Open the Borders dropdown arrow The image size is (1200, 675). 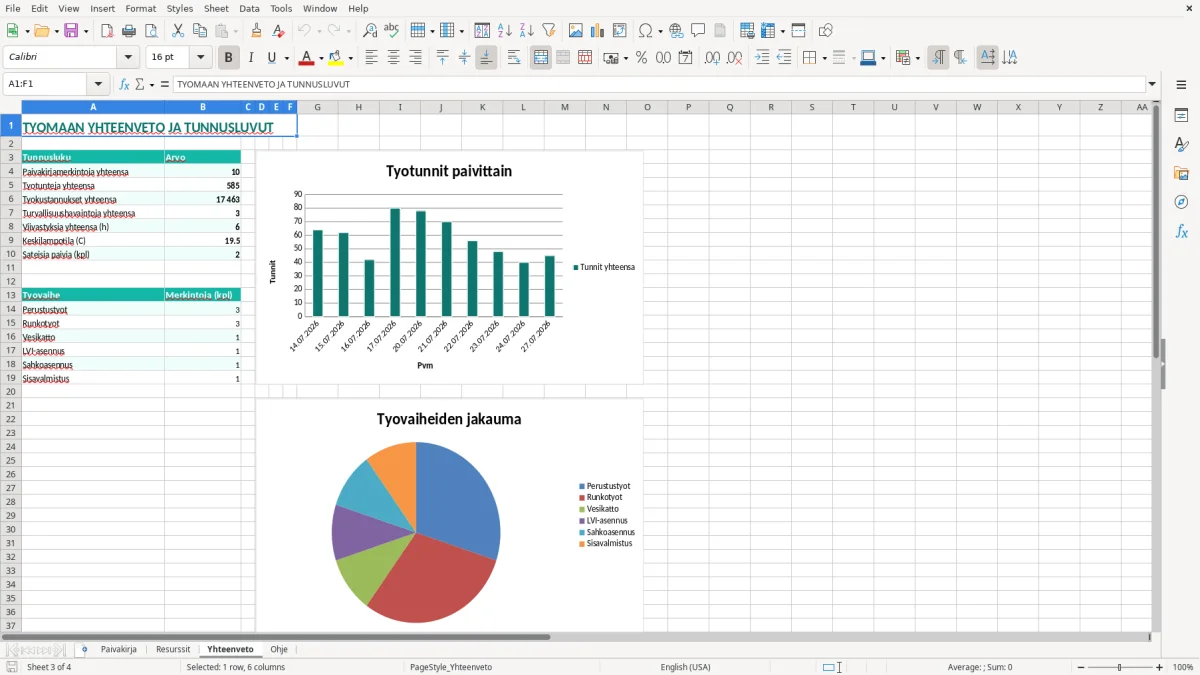(824, 58)
